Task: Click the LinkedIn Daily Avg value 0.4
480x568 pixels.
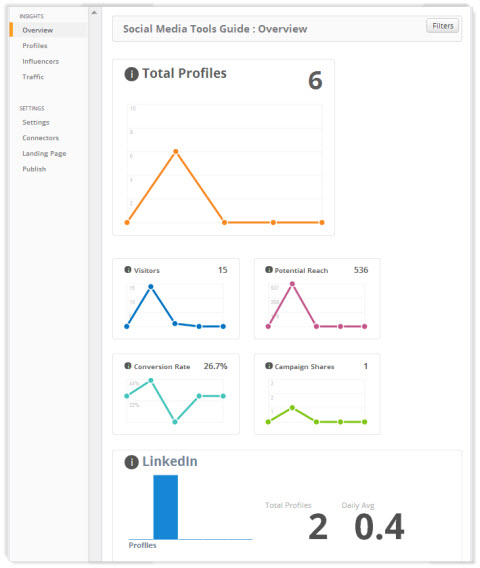Action: click(379, 526)
